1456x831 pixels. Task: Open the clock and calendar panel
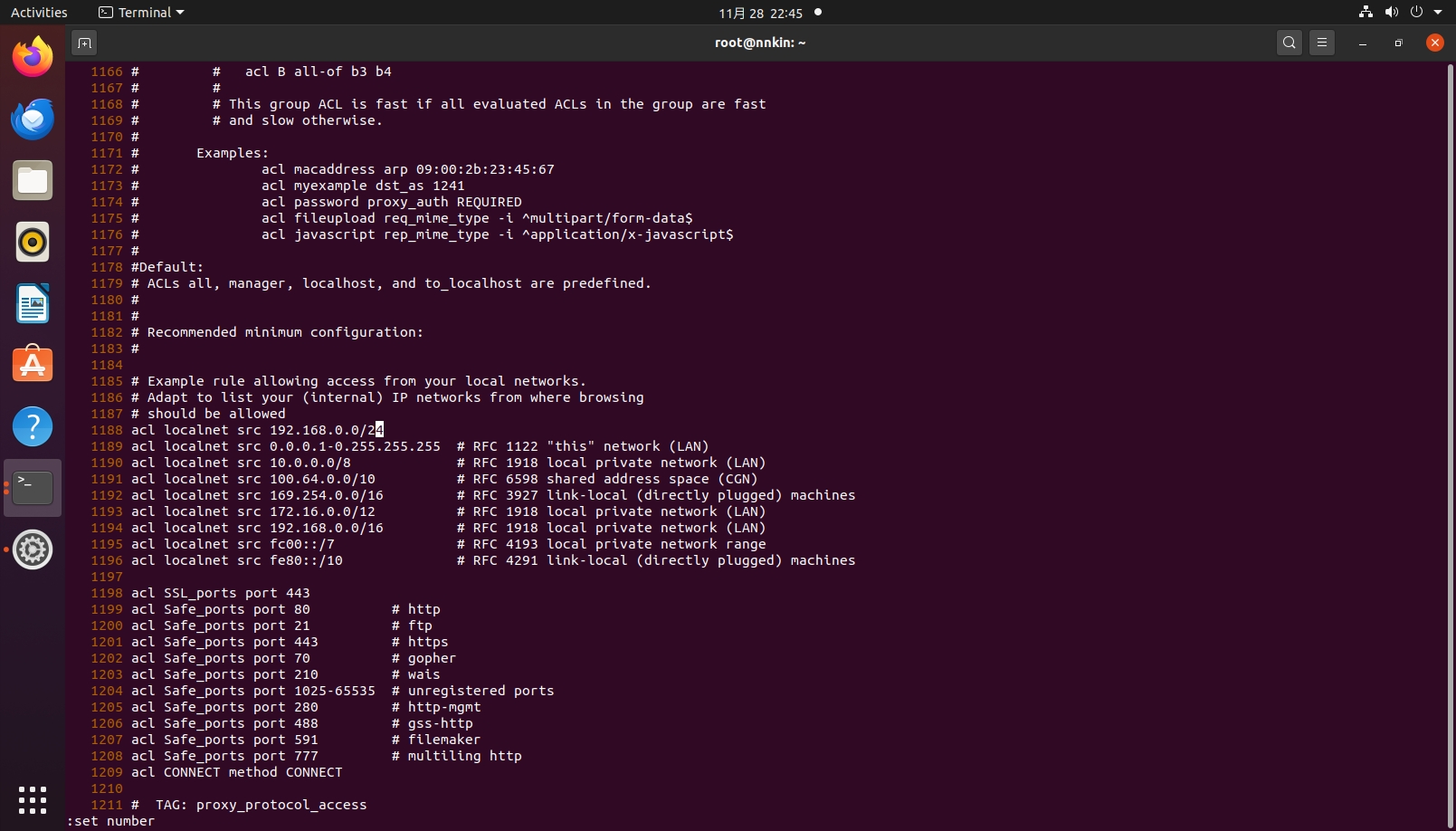click(x=760, y=13)
